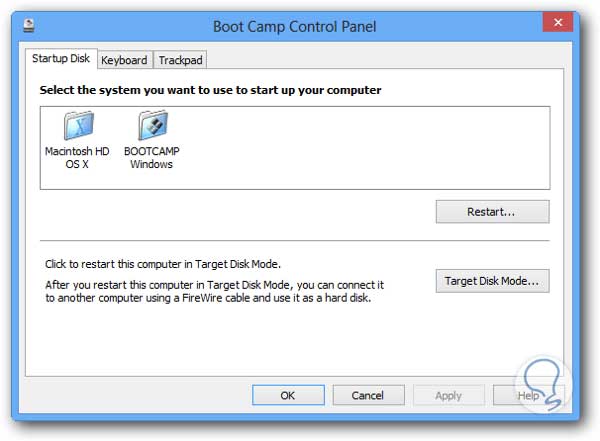Select the BOOTCAMP Windows disk icon

pyautogui.click(x=151, y=125)
